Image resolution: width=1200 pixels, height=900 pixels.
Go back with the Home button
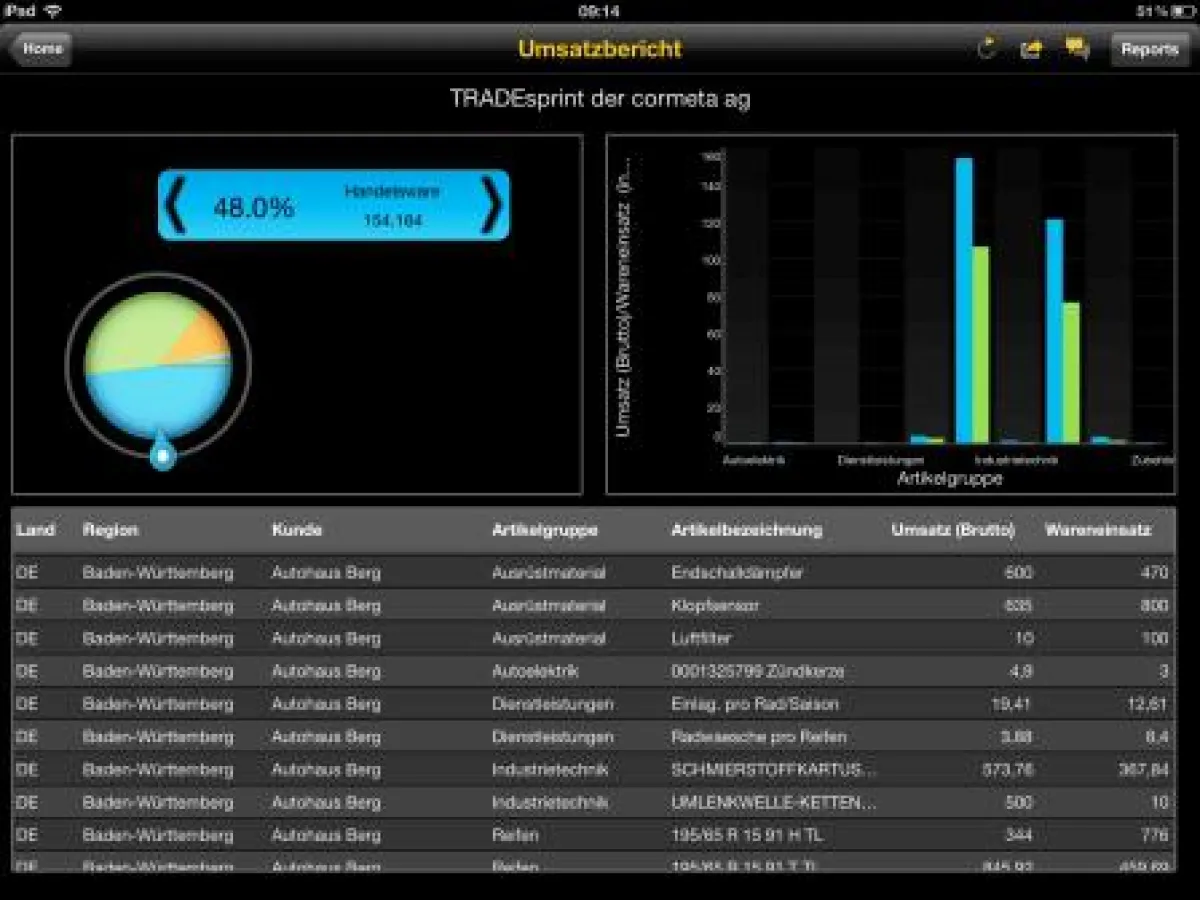(41, 49)
